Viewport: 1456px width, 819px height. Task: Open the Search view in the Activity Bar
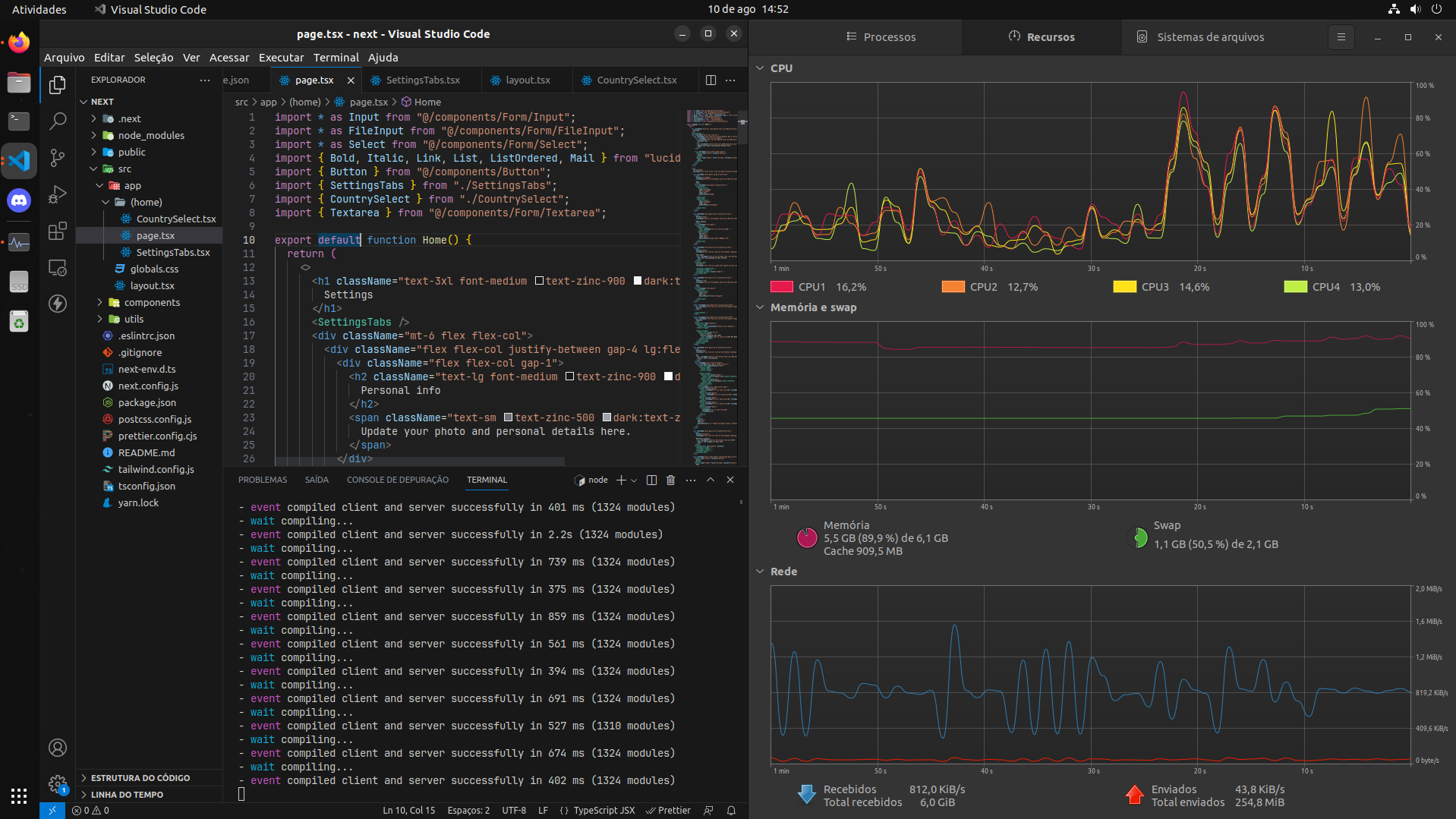pos(58,121)
